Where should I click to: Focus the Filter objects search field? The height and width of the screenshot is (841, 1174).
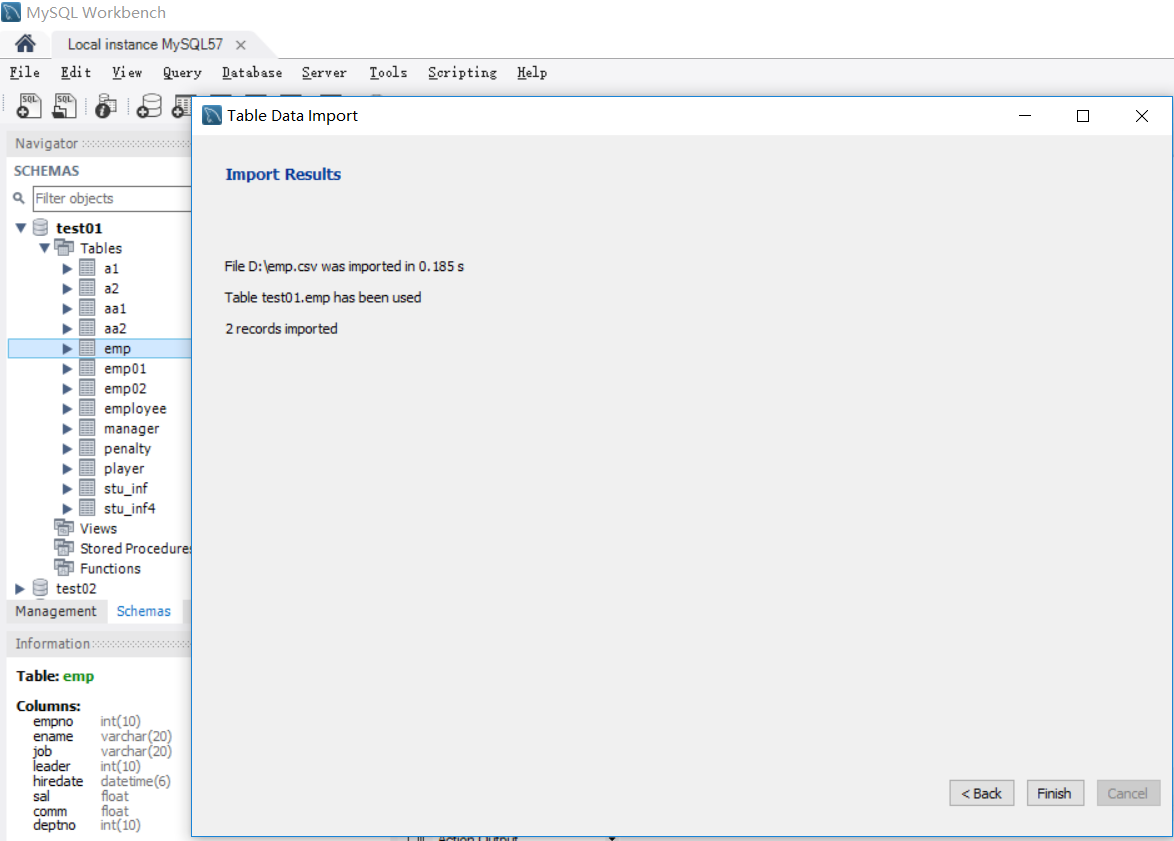(x=112, y=198)
